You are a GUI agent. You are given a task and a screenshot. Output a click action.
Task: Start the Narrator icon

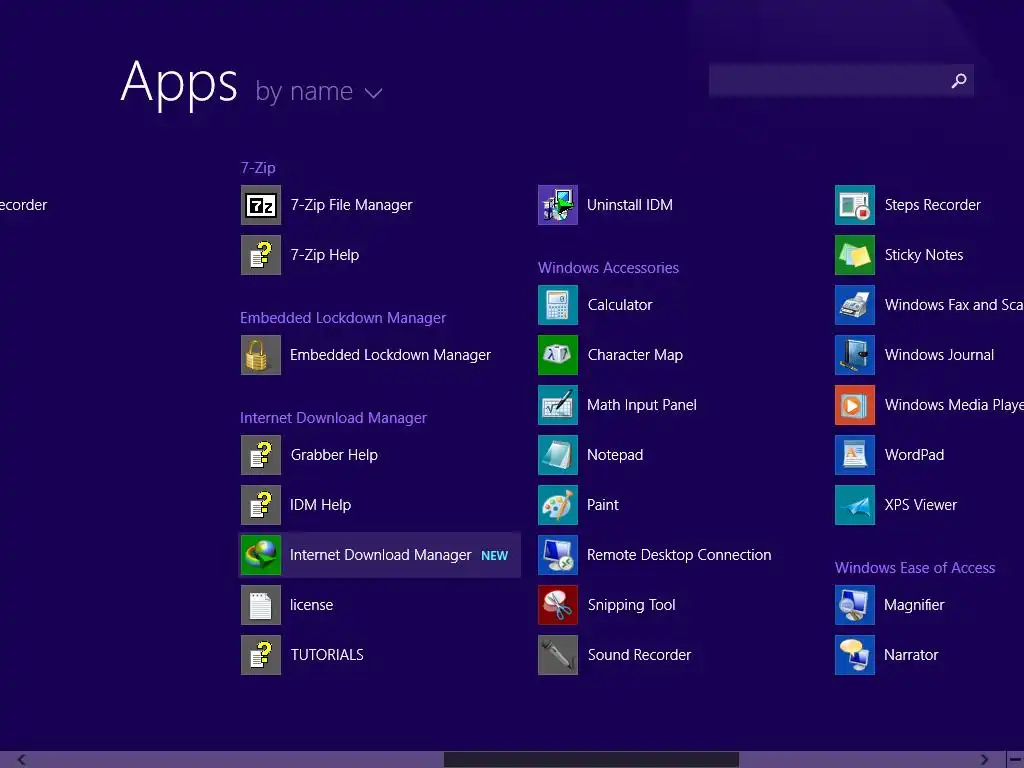(855, 655)
